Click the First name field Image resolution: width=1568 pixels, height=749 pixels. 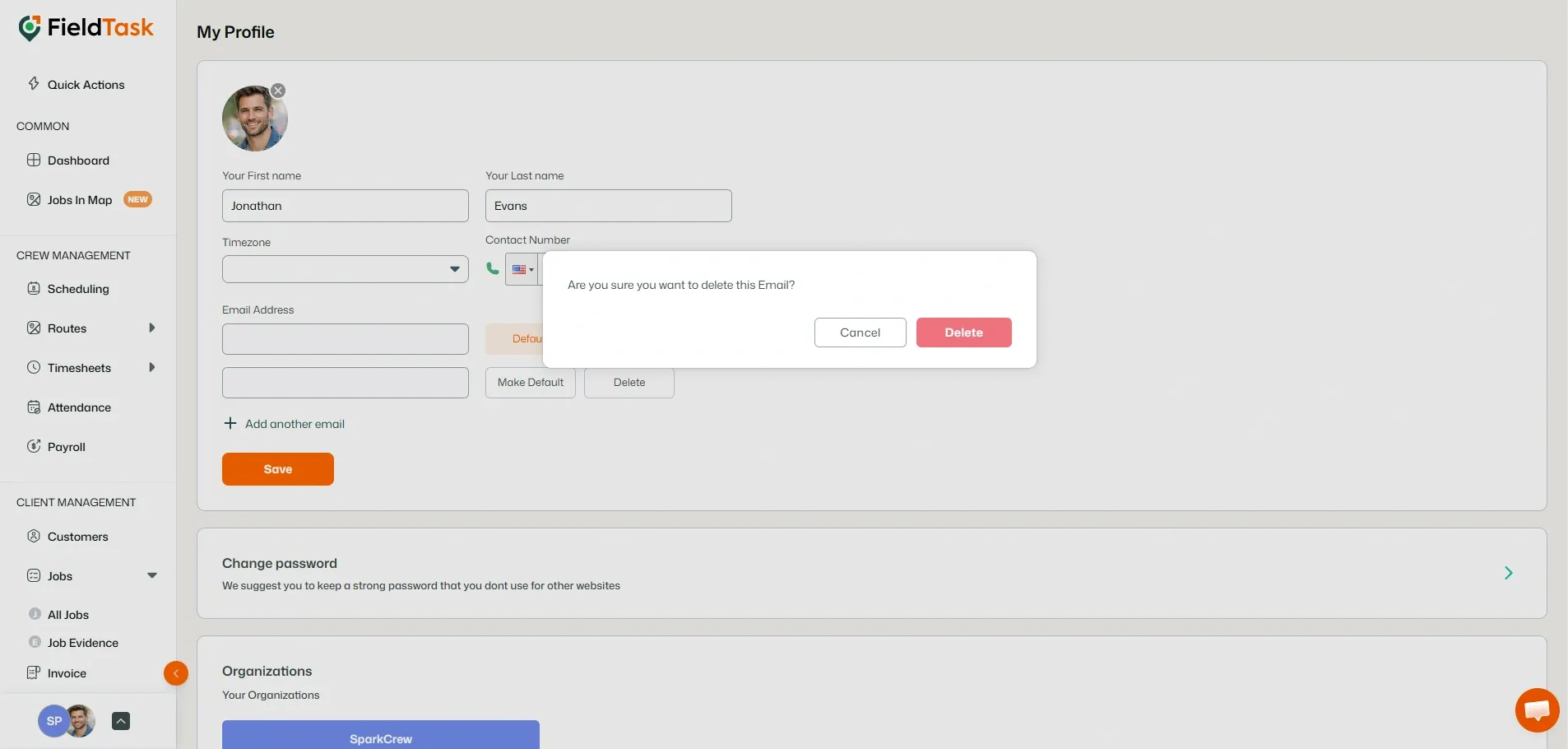(x=346, y=206)
